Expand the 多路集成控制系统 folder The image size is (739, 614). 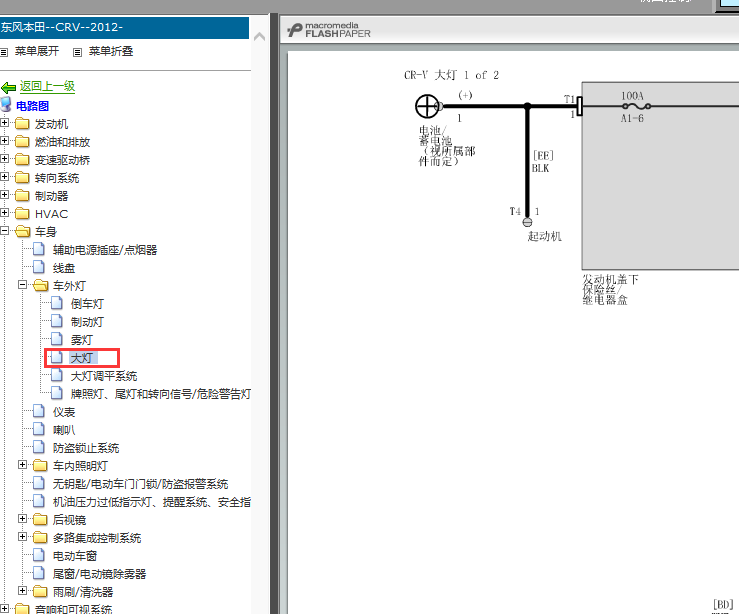pos(23,537)
